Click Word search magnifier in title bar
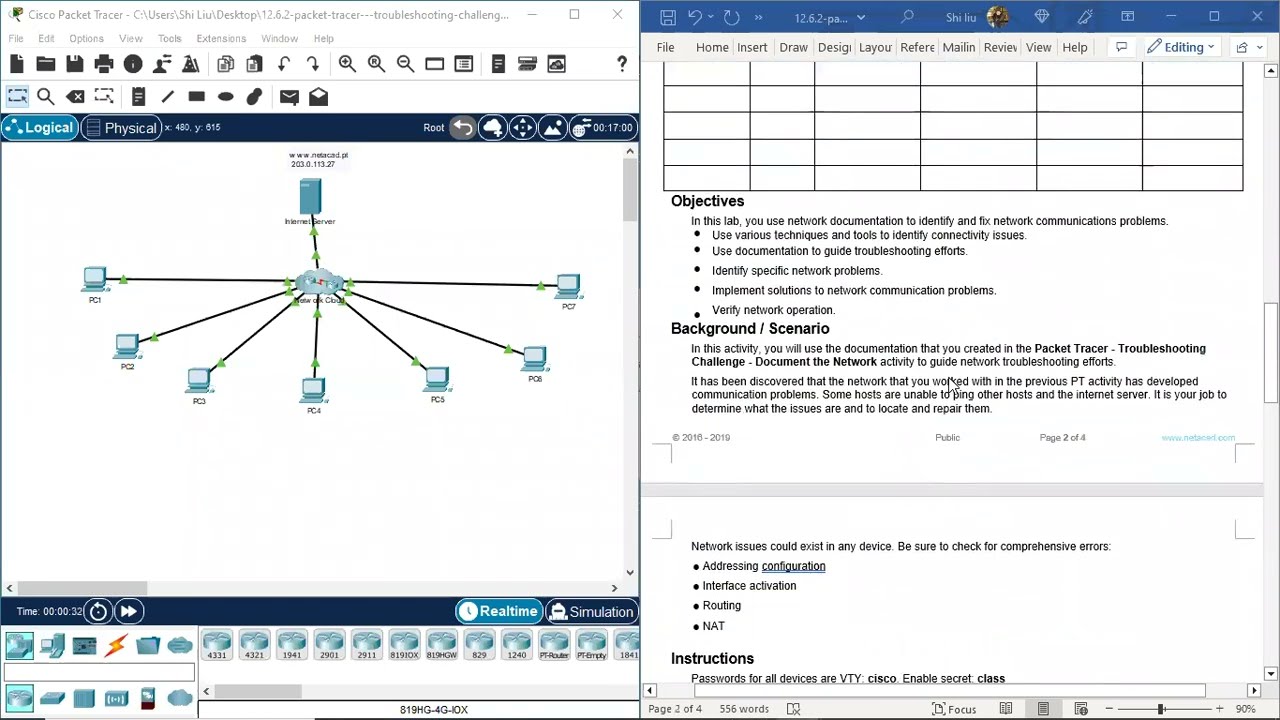 [x=907, y=18]
